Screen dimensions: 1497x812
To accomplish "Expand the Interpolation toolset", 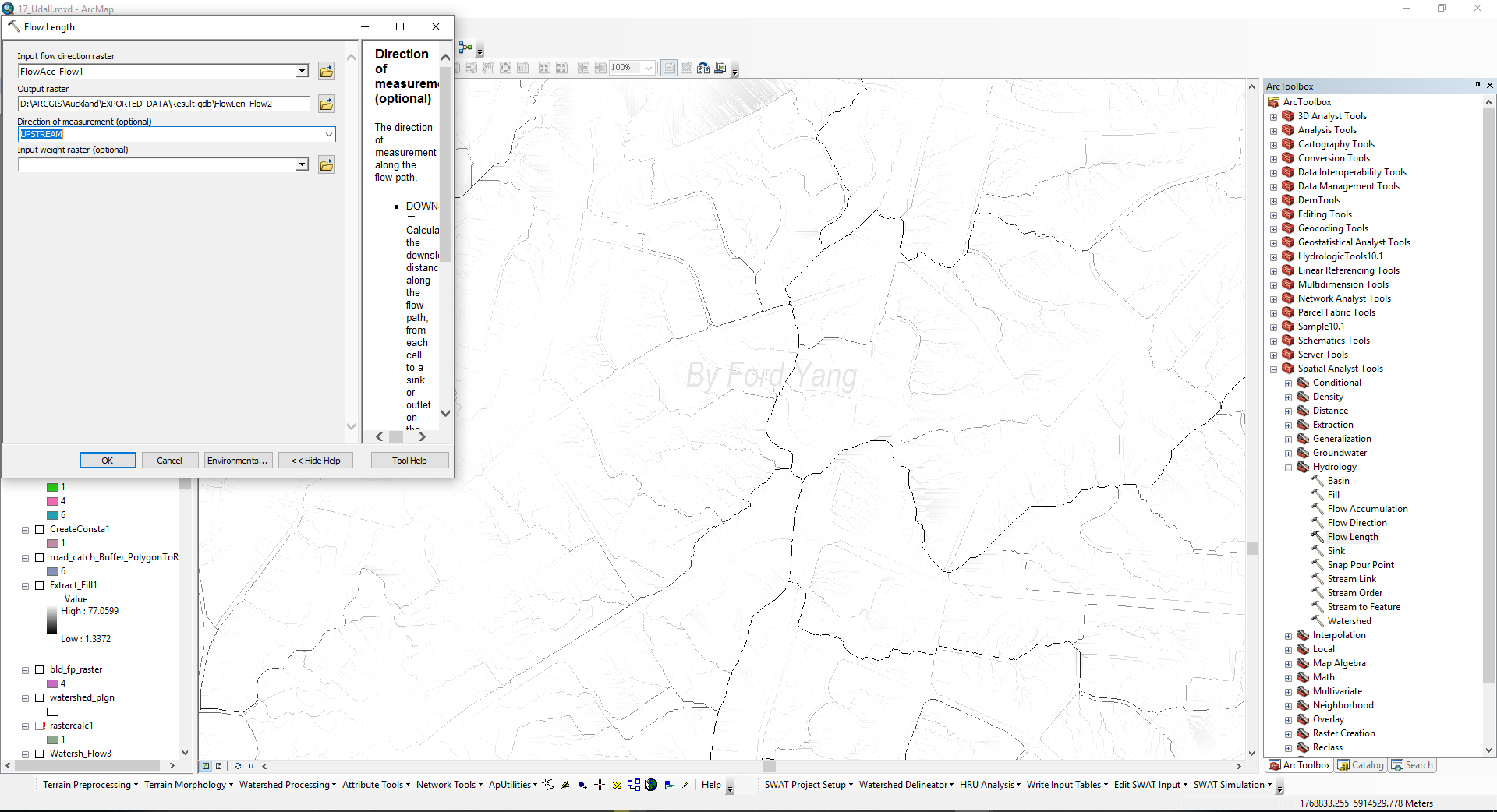I will point(1288,636).
